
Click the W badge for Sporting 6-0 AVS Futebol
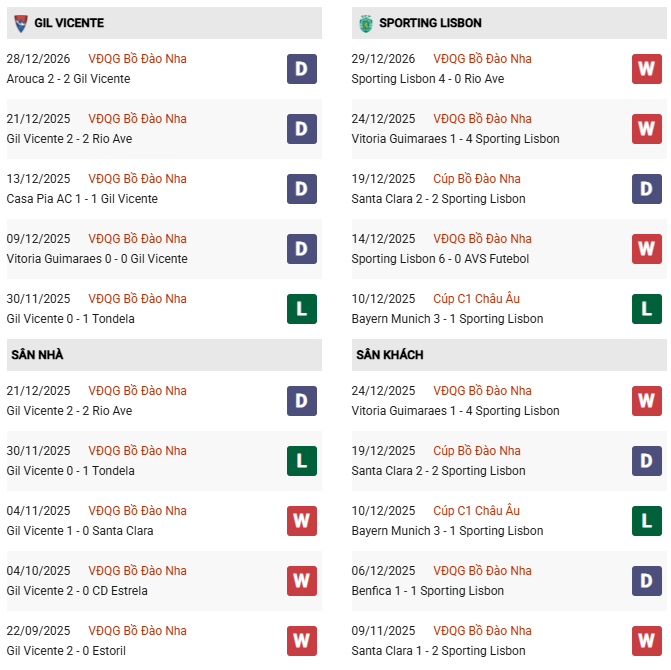point(646,249)
